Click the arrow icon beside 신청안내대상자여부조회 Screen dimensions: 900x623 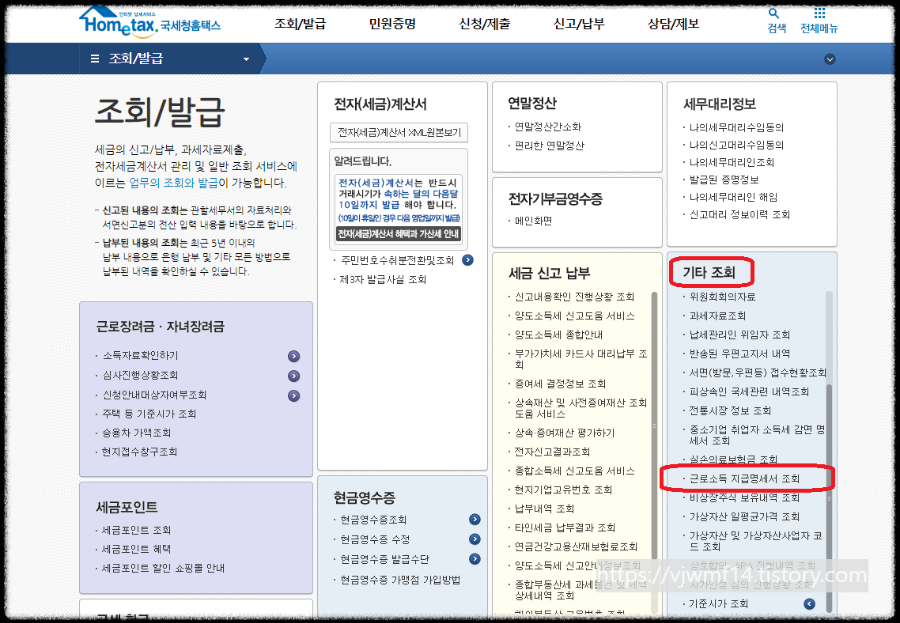294,396
